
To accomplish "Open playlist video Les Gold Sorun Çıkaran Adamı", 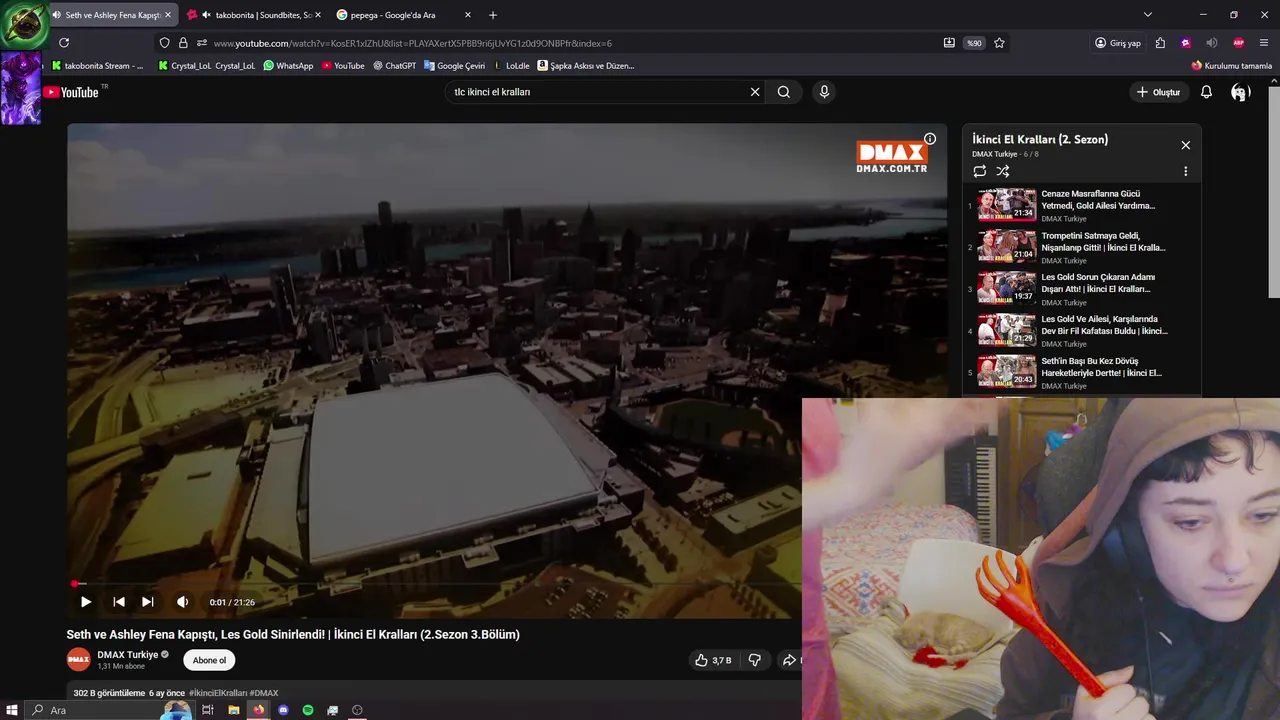I will pyautogui.click(x=1079, y=289).
